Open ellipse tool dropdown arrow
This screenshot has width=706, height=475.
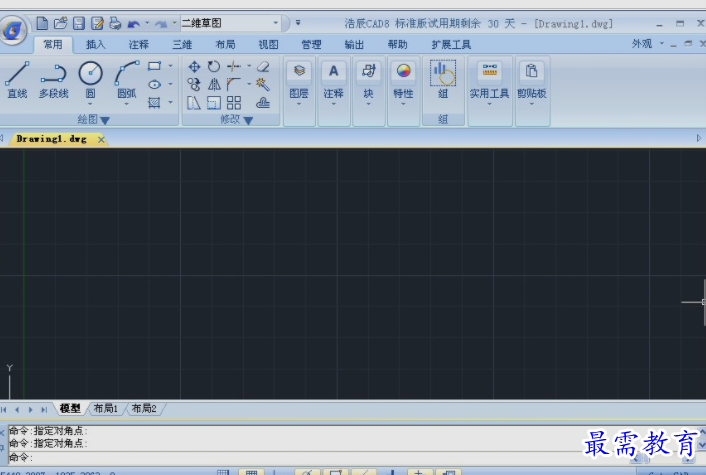(x=171, y=84)
